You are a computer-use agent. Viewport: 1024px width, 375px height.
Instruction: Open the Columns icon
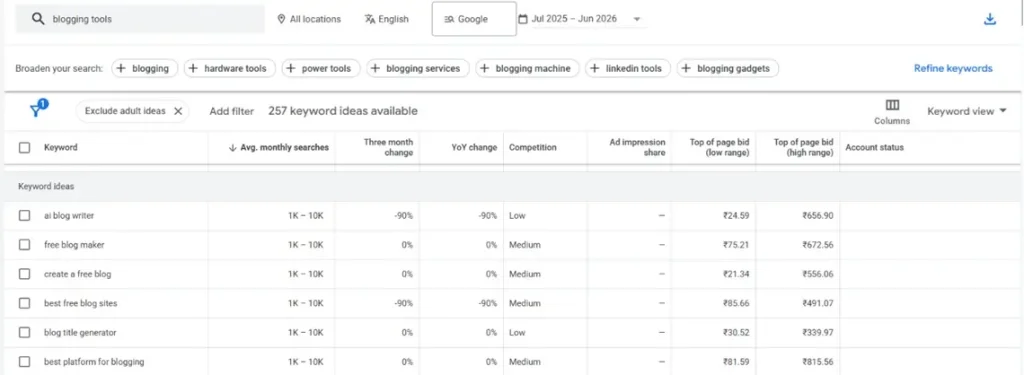[x=892, y=105]
